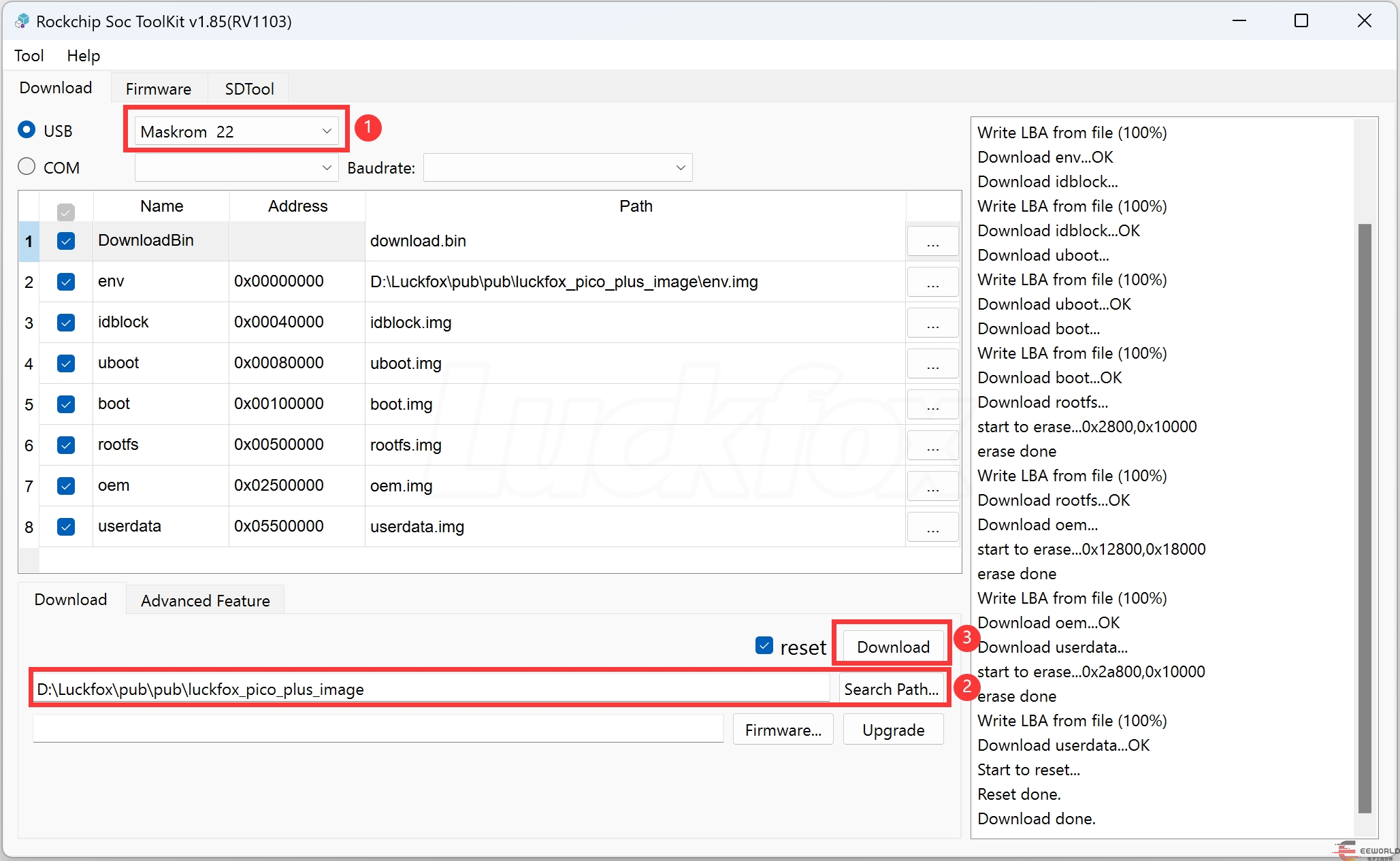Browse file for DownloadBin row
Image resolution: width=1400 pixels, height=861 pixels.
tap(932, 242)
